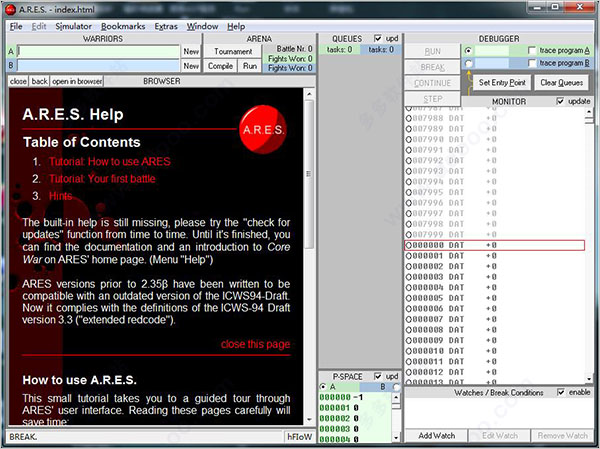The height and width of the screenshot is (449, 600).
Task: Toggle breakpoint circle for address 000005
Action: [x=408, y=298]
